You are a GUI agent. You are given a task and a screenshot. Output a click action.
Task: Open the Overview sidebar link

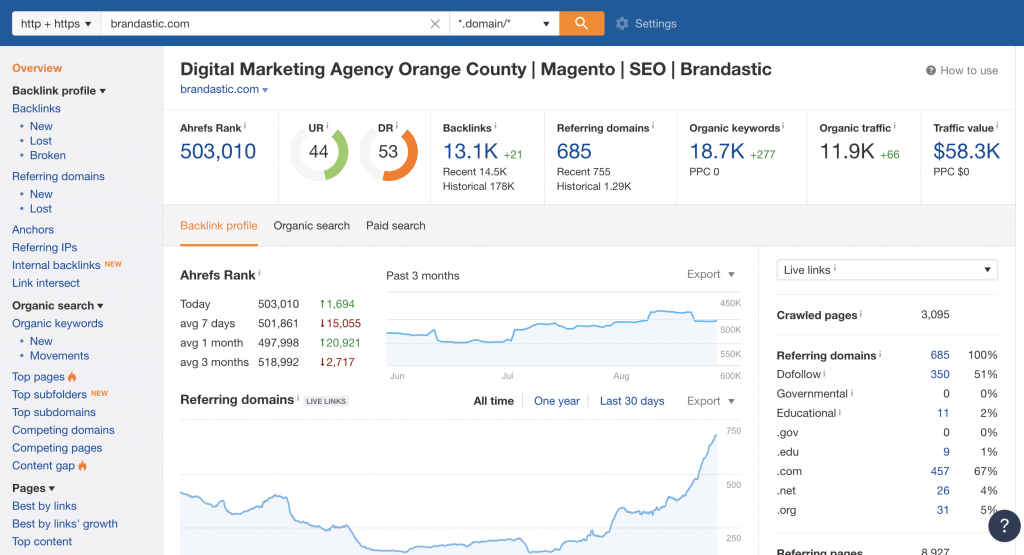click(x=37, y=68)
